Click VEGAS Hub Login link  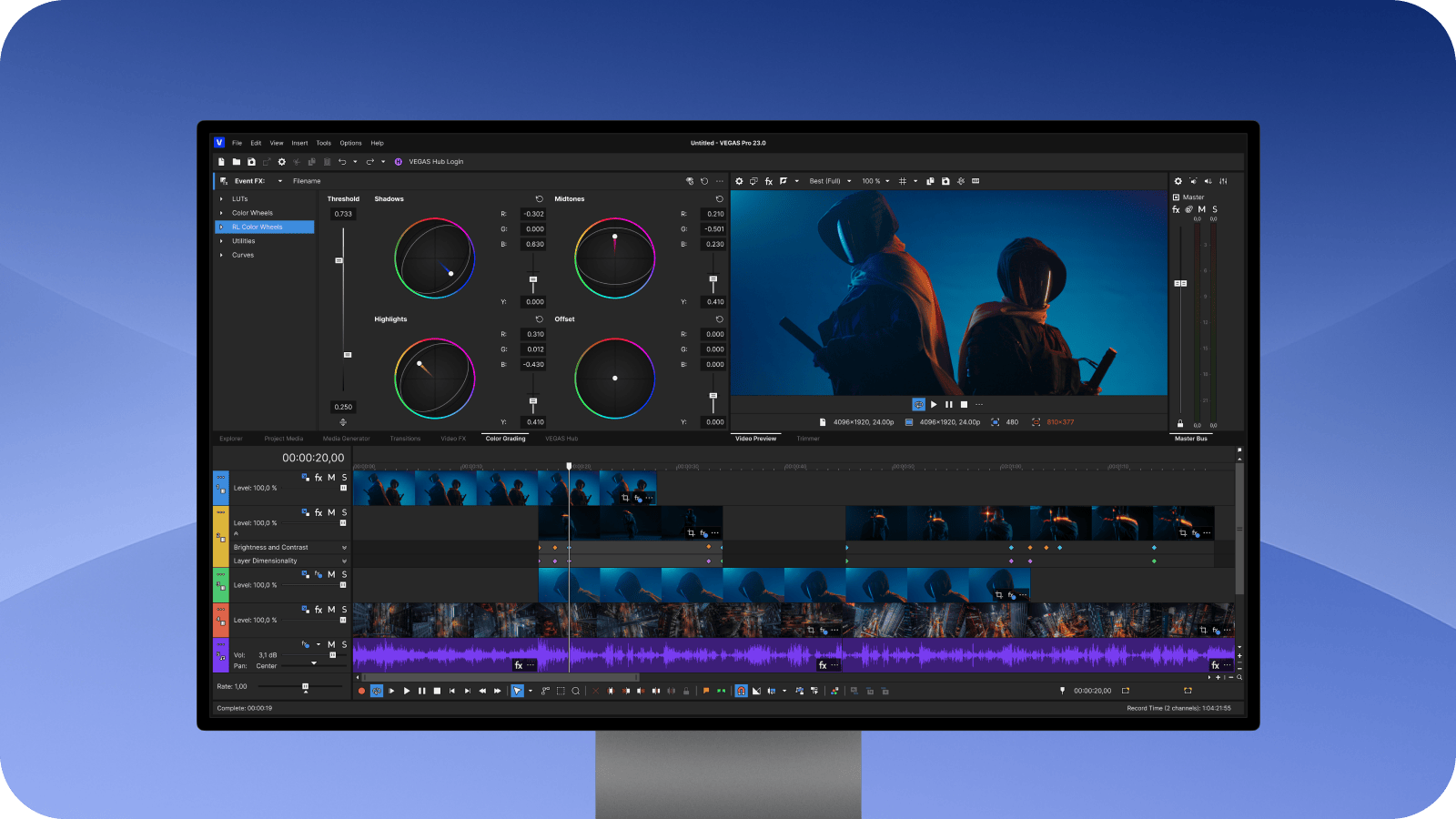[x=436, y=162]
